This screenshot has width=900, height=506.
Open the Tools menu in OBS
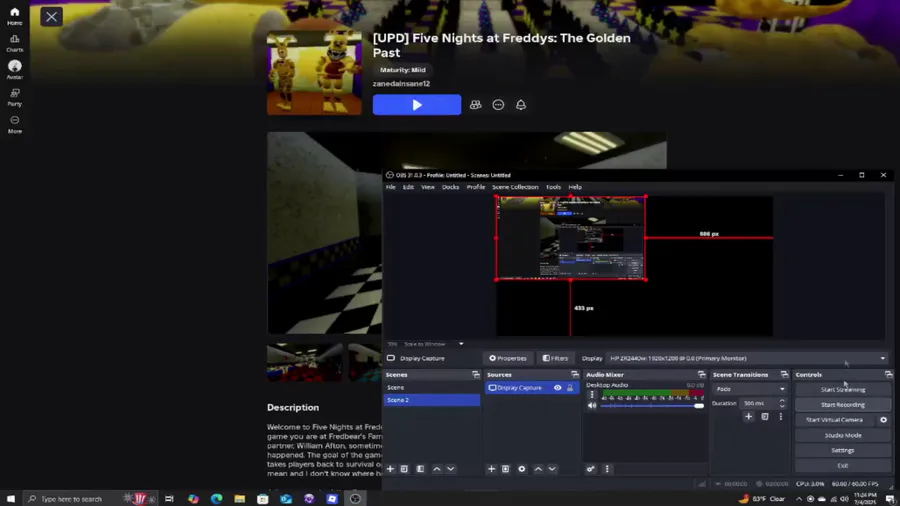pyautogui.click(x=553, y=187)
